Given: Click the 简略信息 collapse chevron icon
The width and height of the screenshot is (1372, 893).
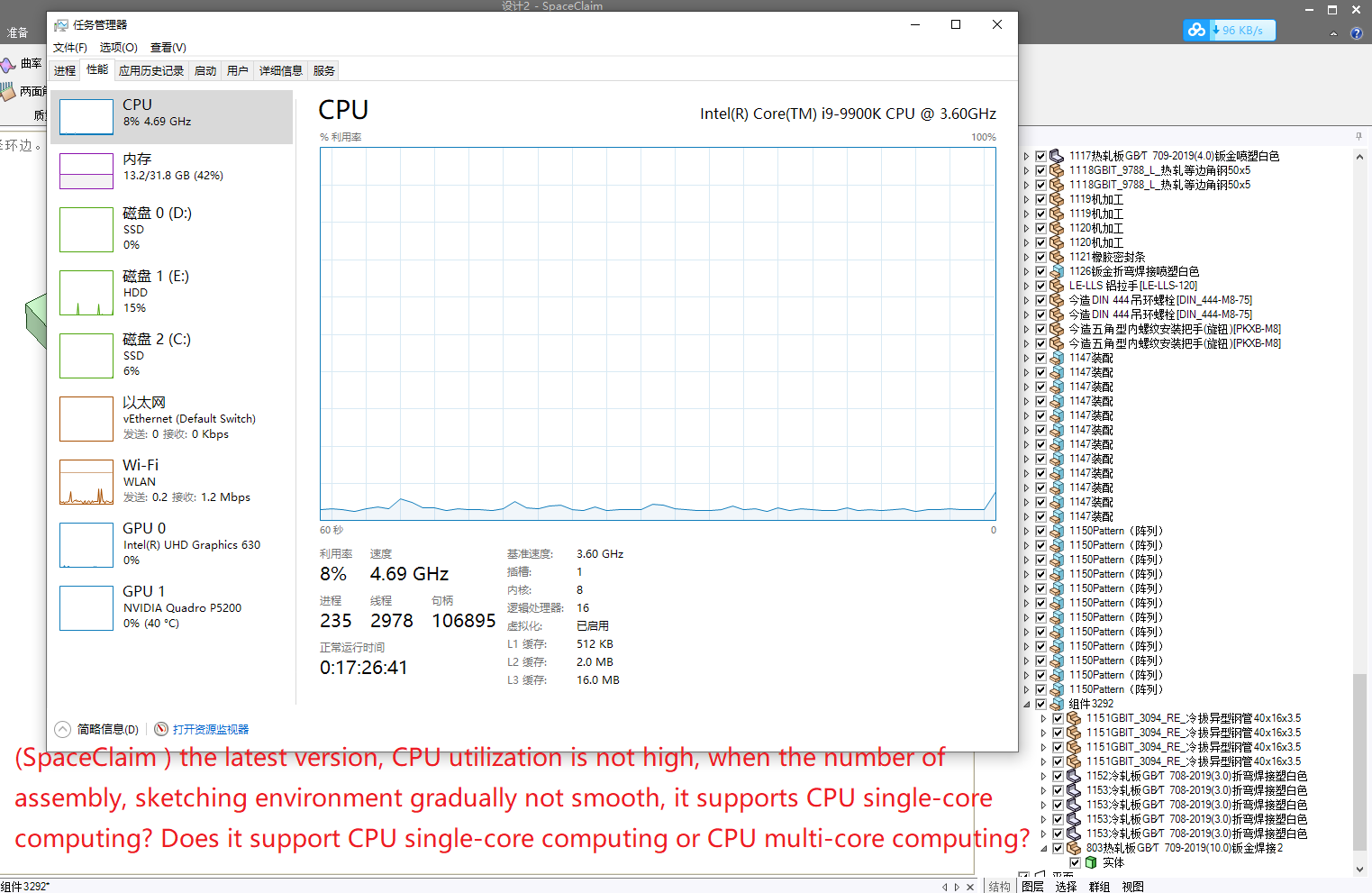Looking at the screenshot, I should click(62, 729).
